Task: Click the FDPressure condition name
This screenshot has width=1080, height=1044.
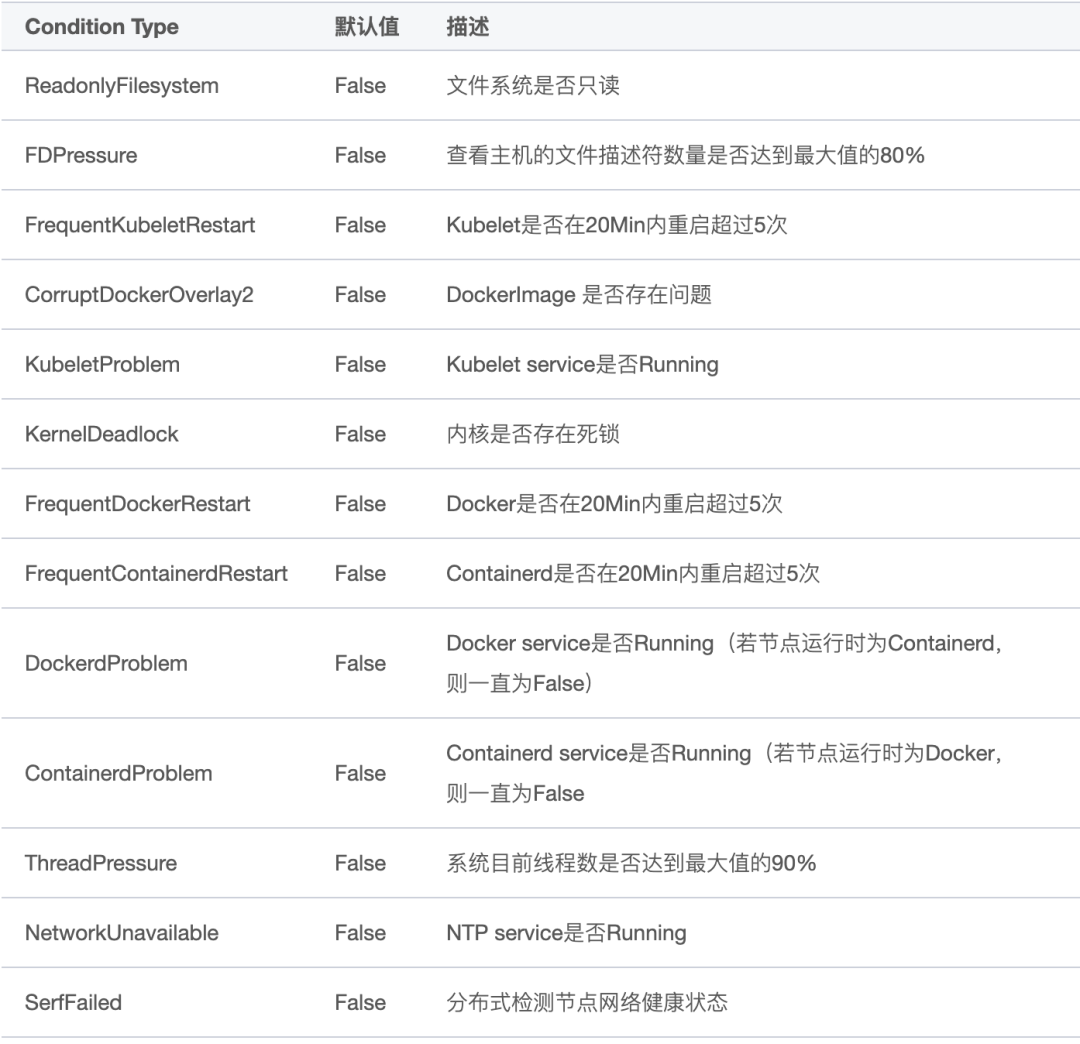Action: click(81, 155)
